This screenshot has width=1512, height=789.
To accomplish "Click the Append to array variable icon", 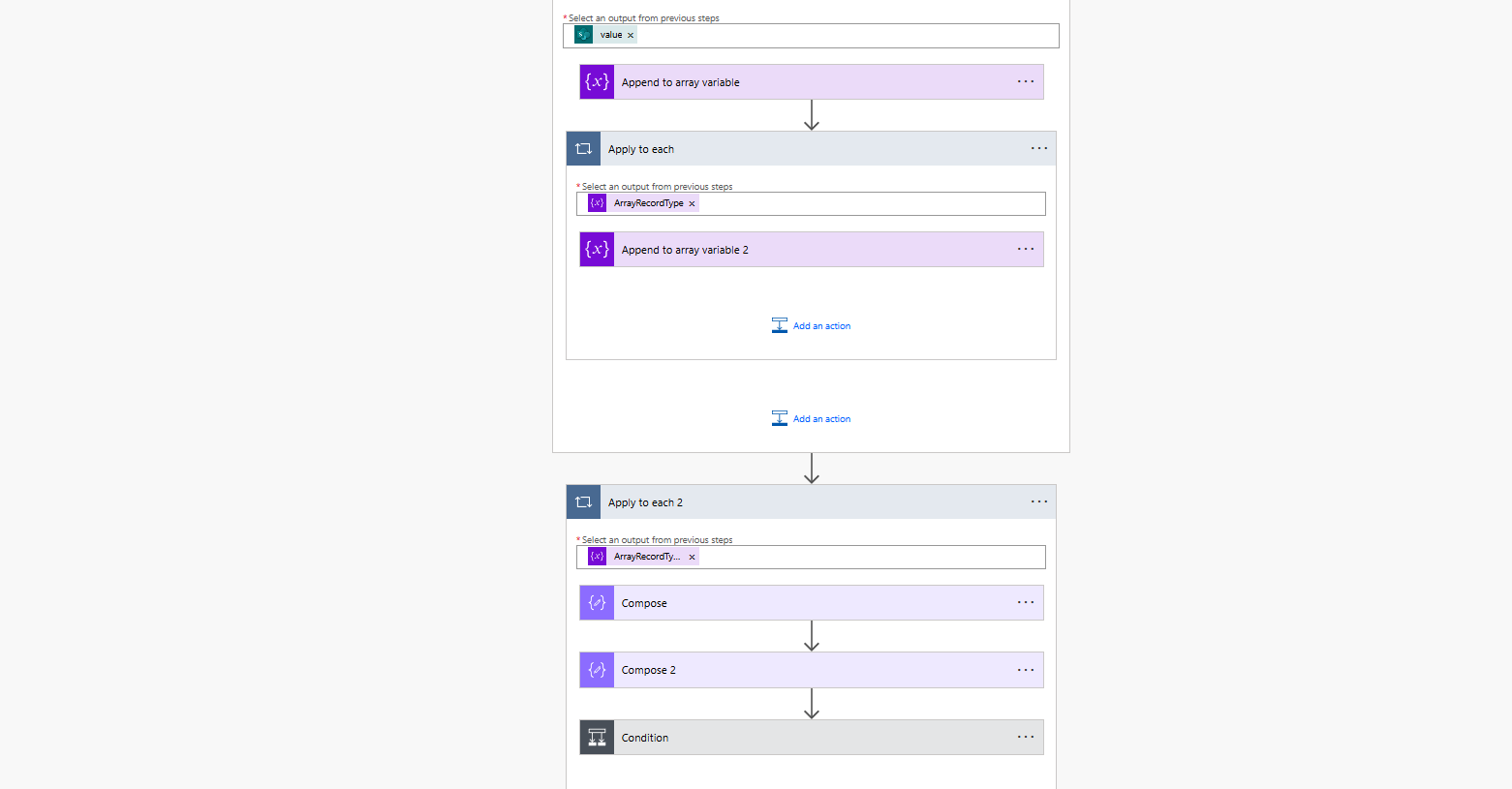I will (x=597, y=82).
